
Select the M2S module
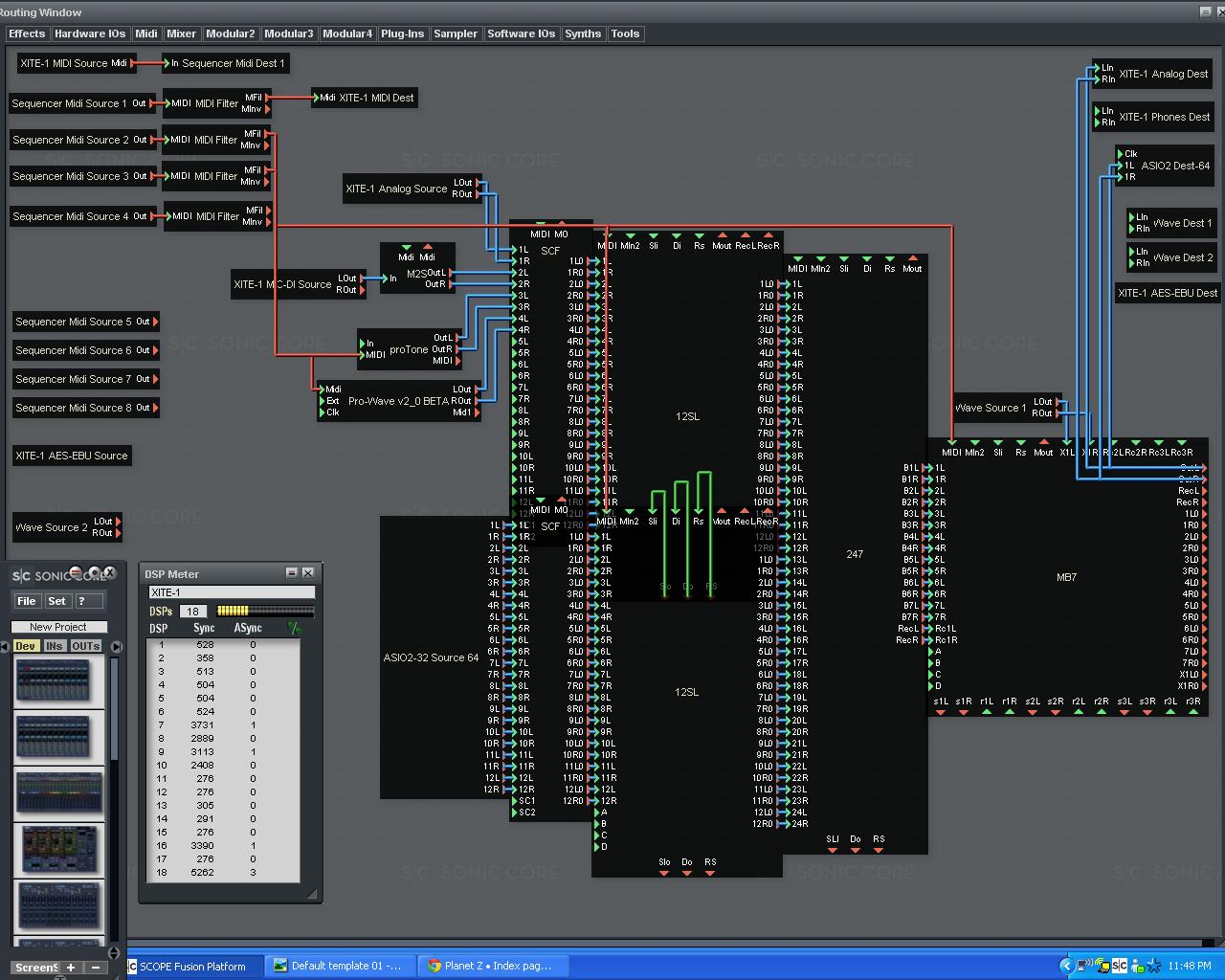(x=418, y=270)
